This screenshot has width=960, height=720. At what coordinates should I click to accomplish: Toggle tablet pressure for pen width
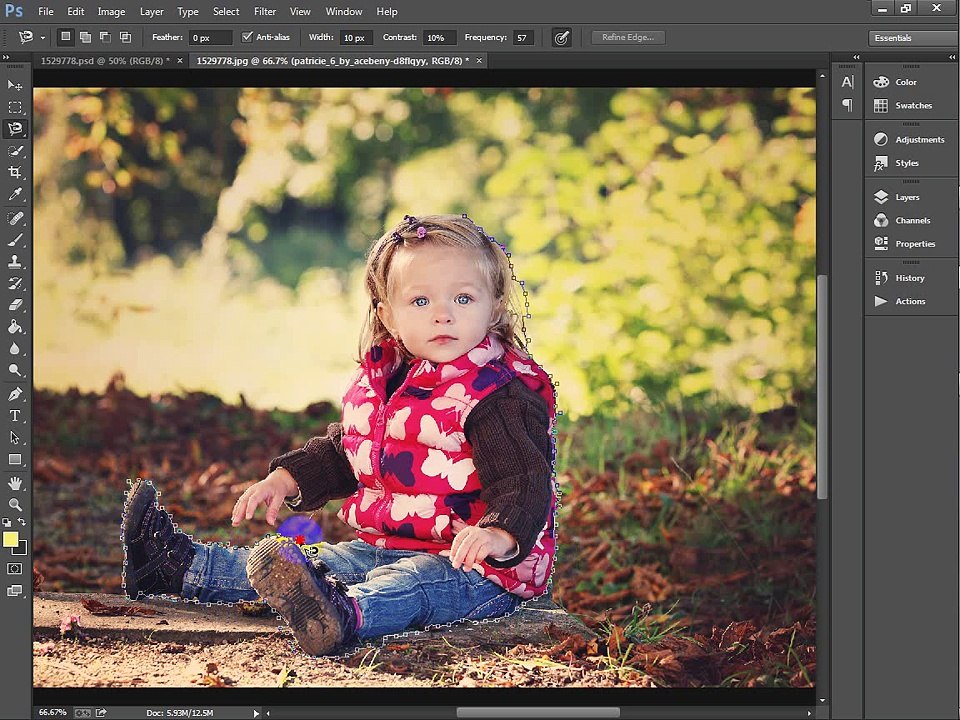click(561, 37)
